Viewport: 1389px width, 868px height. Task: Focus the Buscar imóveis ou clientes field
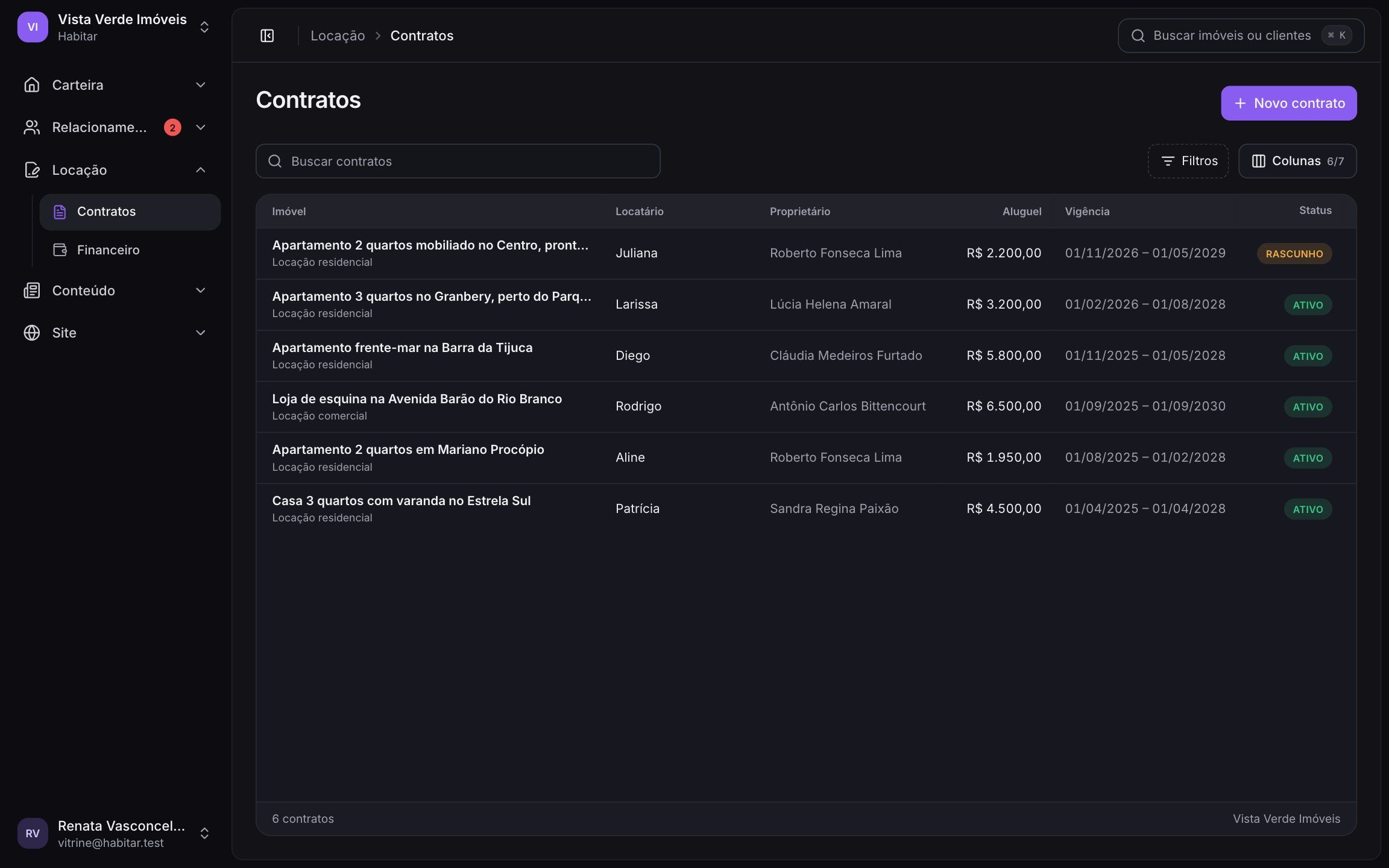(1241, 36)
